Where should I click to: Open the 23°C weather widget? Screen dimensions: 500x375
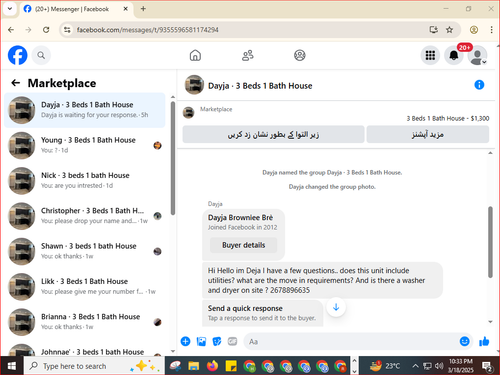[385, 366]
